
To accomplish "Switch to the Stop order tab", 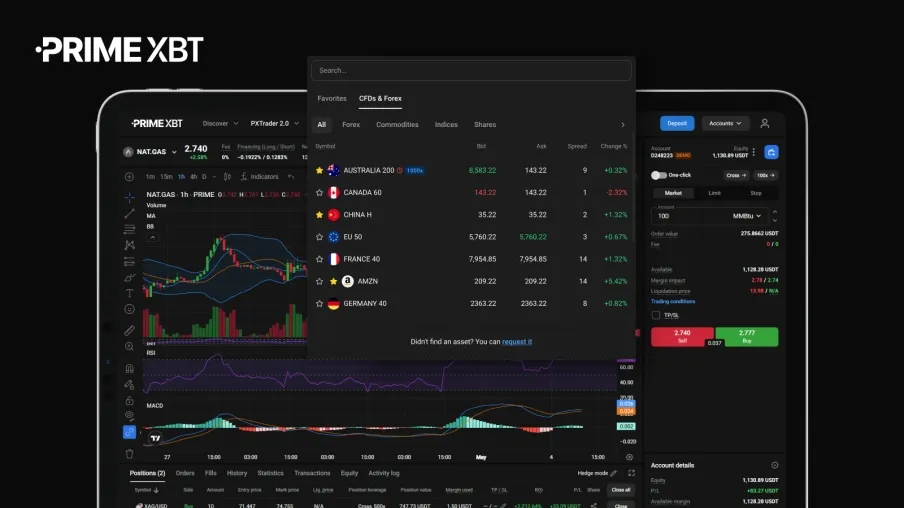I will (756, 193).
